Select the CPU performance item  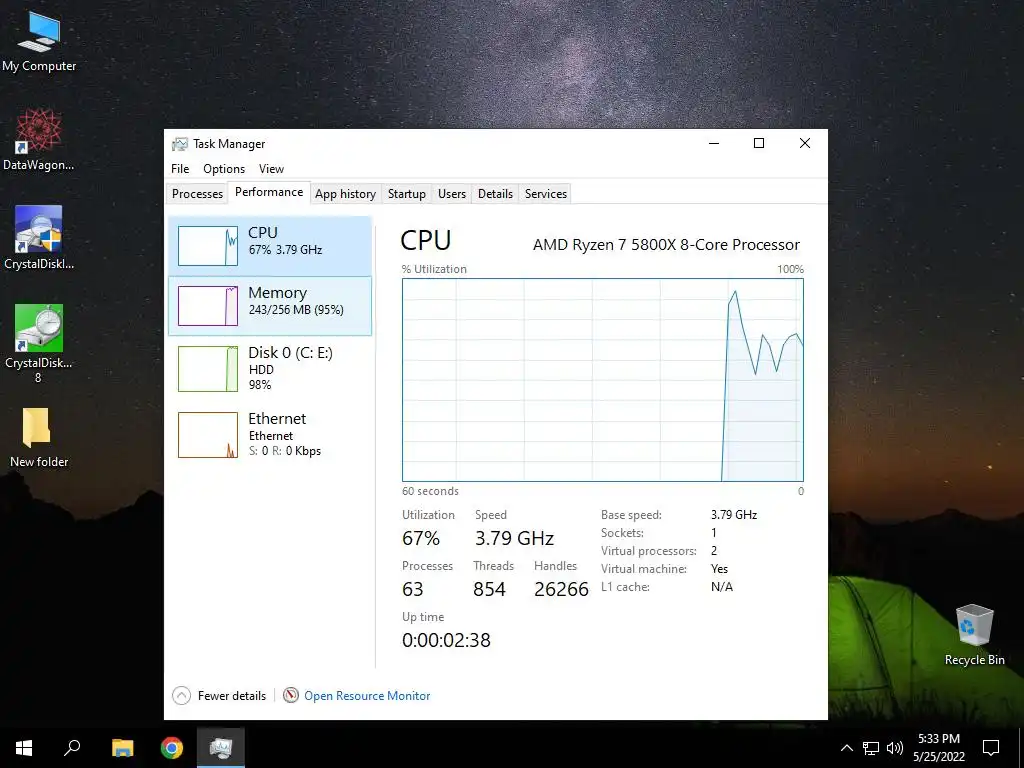point(270,246)
